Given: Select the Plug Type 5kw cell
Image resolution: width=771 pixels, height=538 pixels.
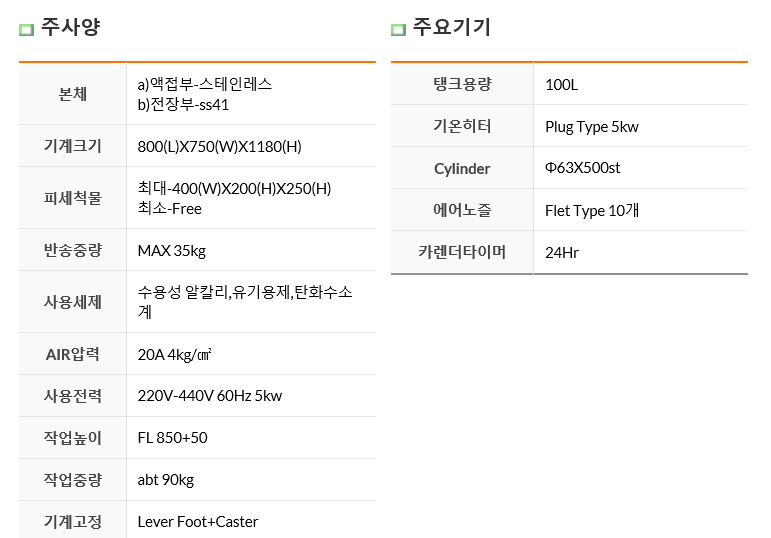Looking at the screenshot, I should coord(641,126).
